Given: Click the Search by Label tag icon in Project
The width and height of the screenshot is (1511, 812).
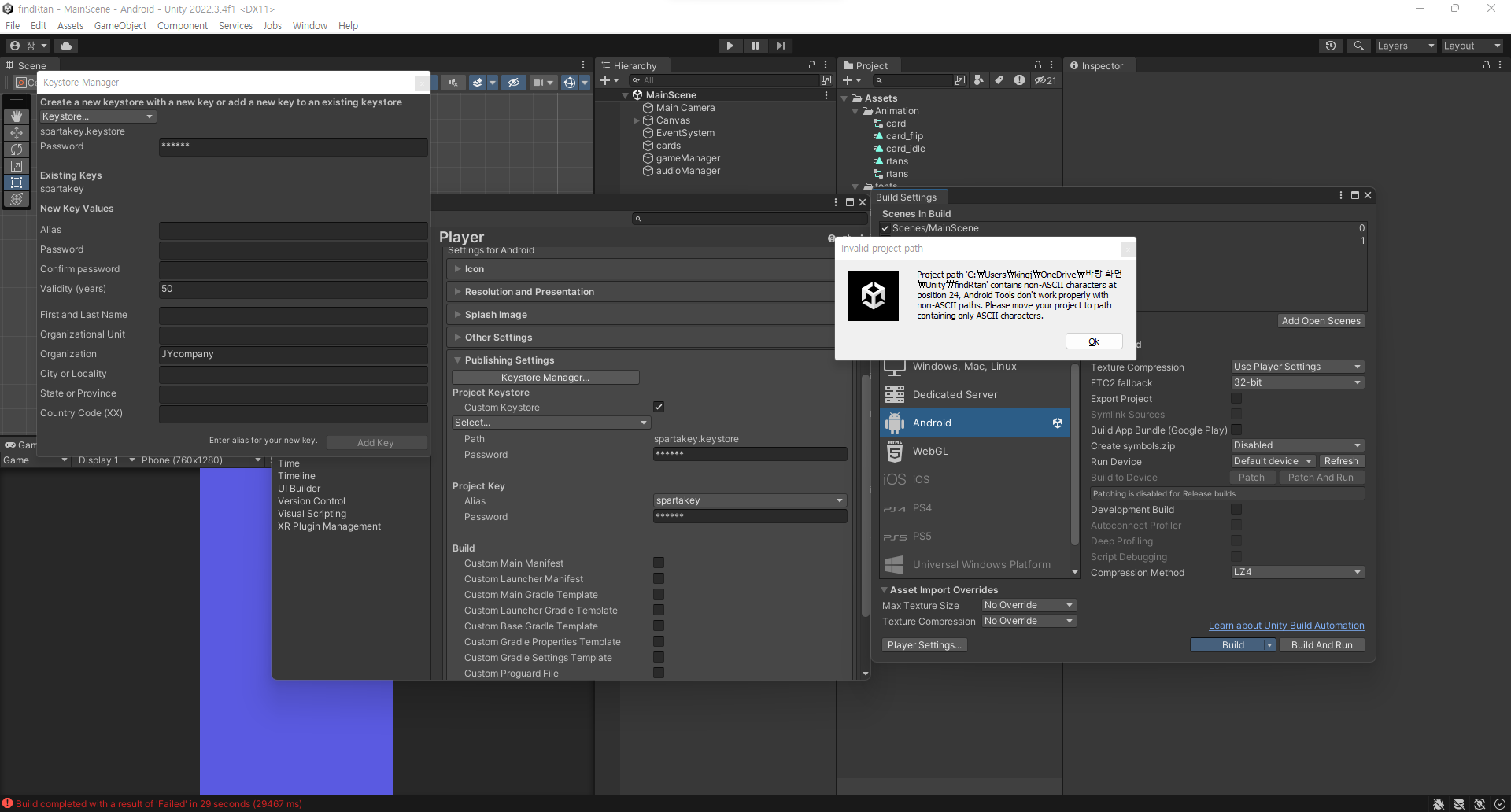Looking at the screenshot, I should point(999,80).
